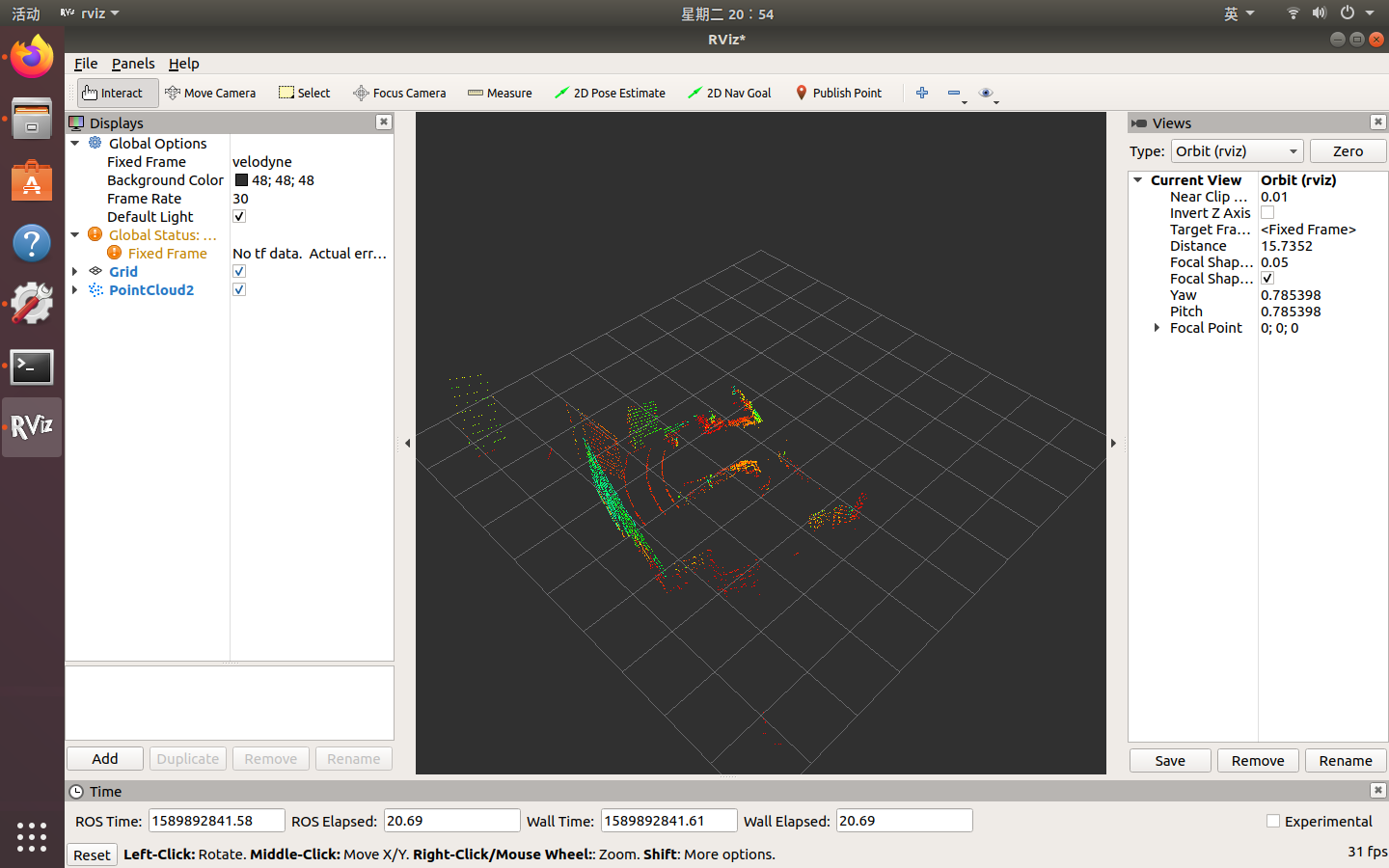
Task: Activate the 2D Nav Goal tool
Action: [729, 93]
